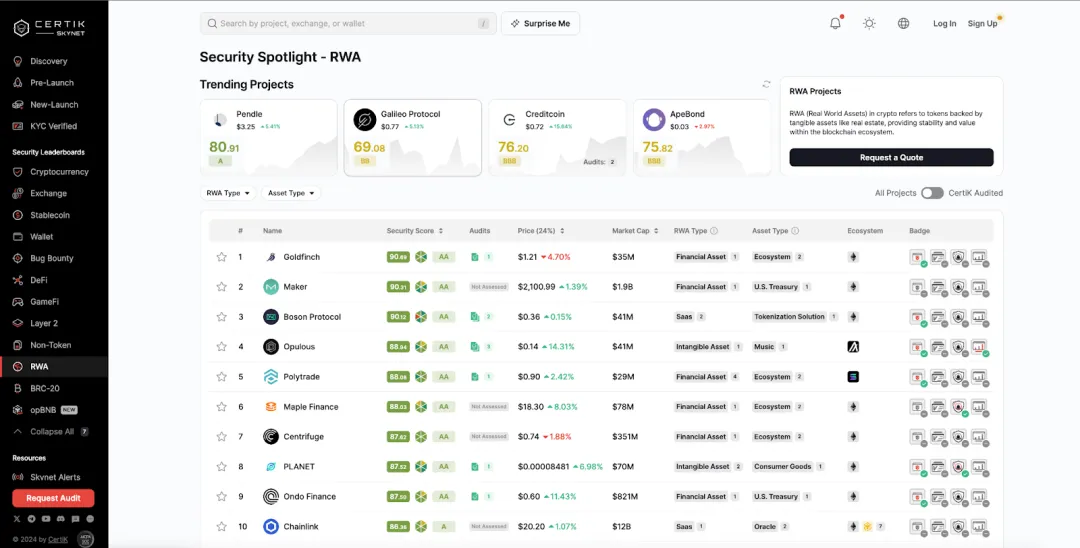The height and width of the screenshot is (548, 1080).
Task: Collapse all sidebar sections
Action: [x=52, y=432]
